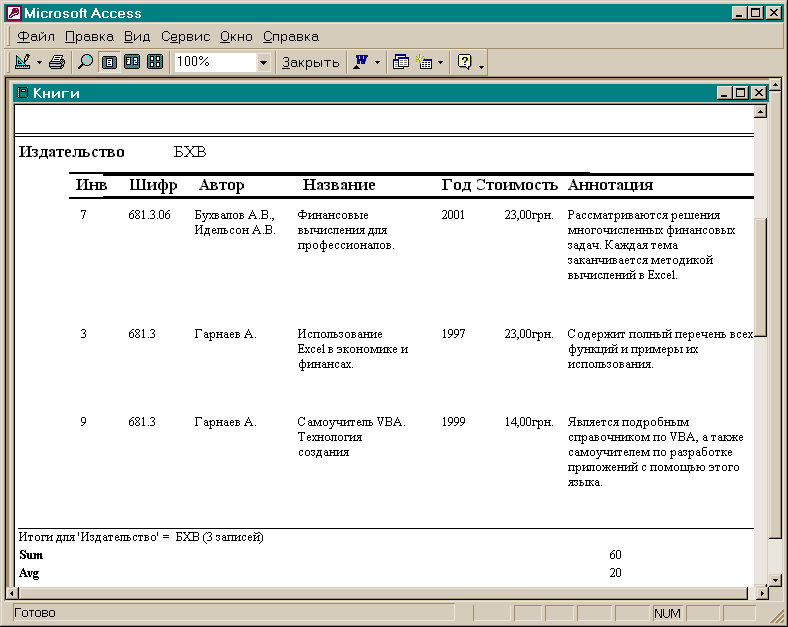Open the Help question mark icon
Screen dimensions: 788x627
464,62
